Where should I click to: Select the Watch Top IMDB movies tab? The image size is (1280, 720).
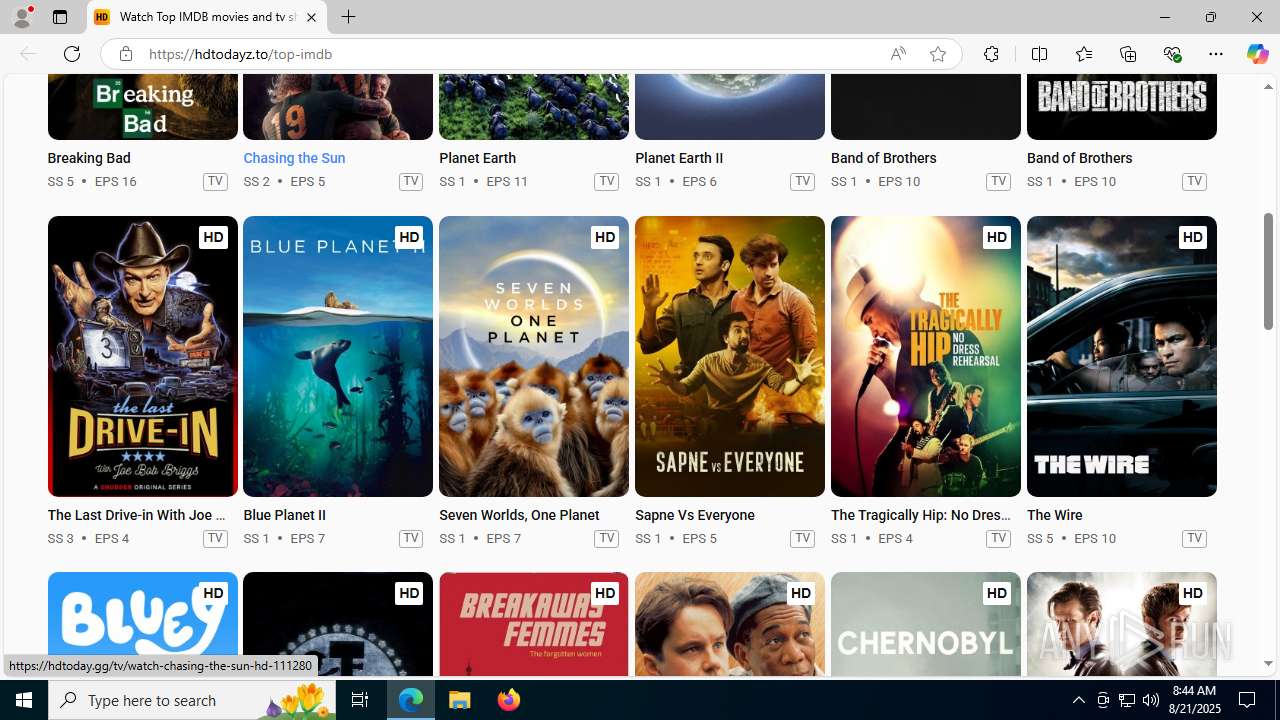tap(207, 17)
